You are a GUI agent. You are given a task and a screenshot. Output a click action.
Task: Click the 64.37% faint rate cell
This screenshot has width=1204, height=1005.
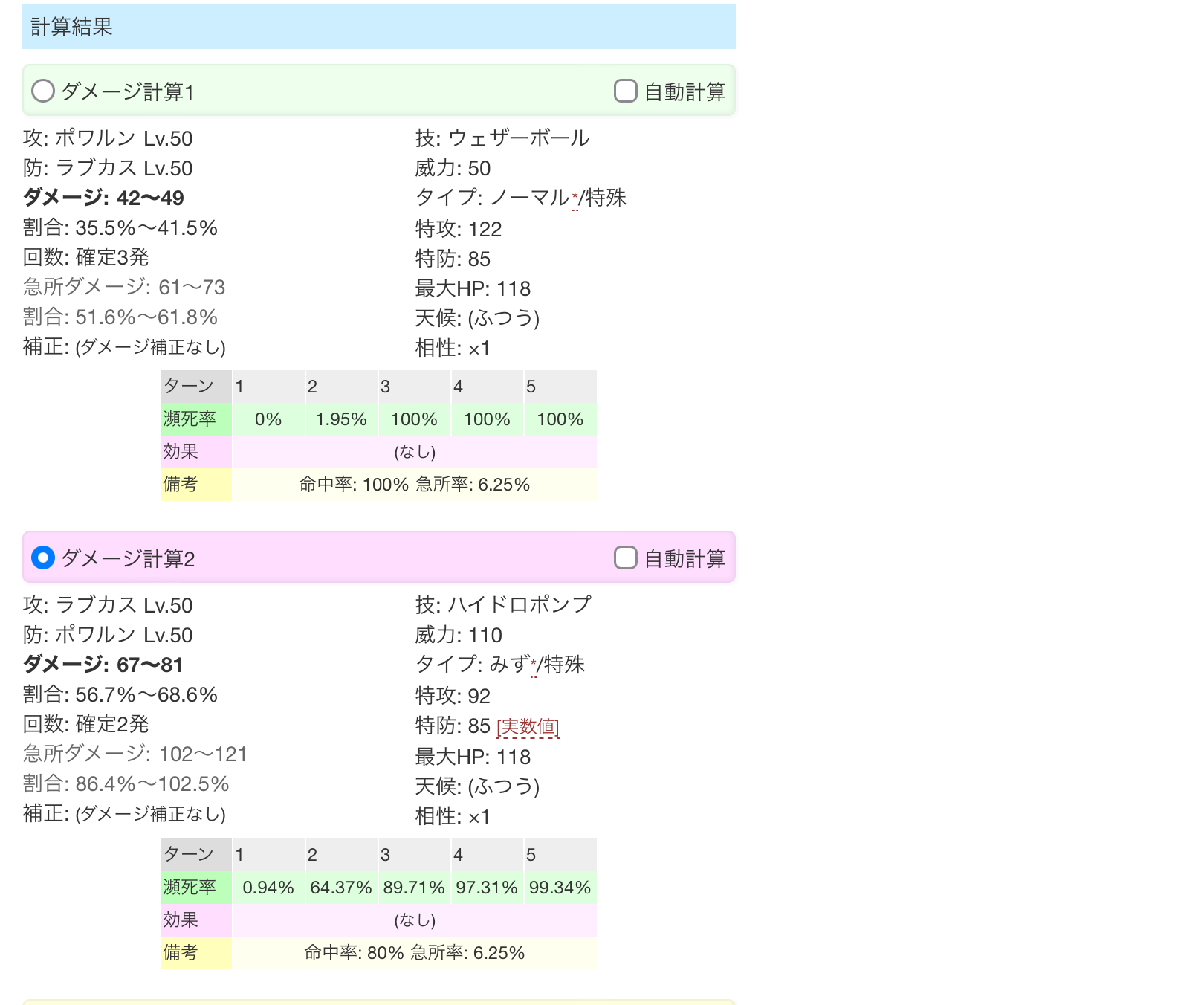click(341, 888)
